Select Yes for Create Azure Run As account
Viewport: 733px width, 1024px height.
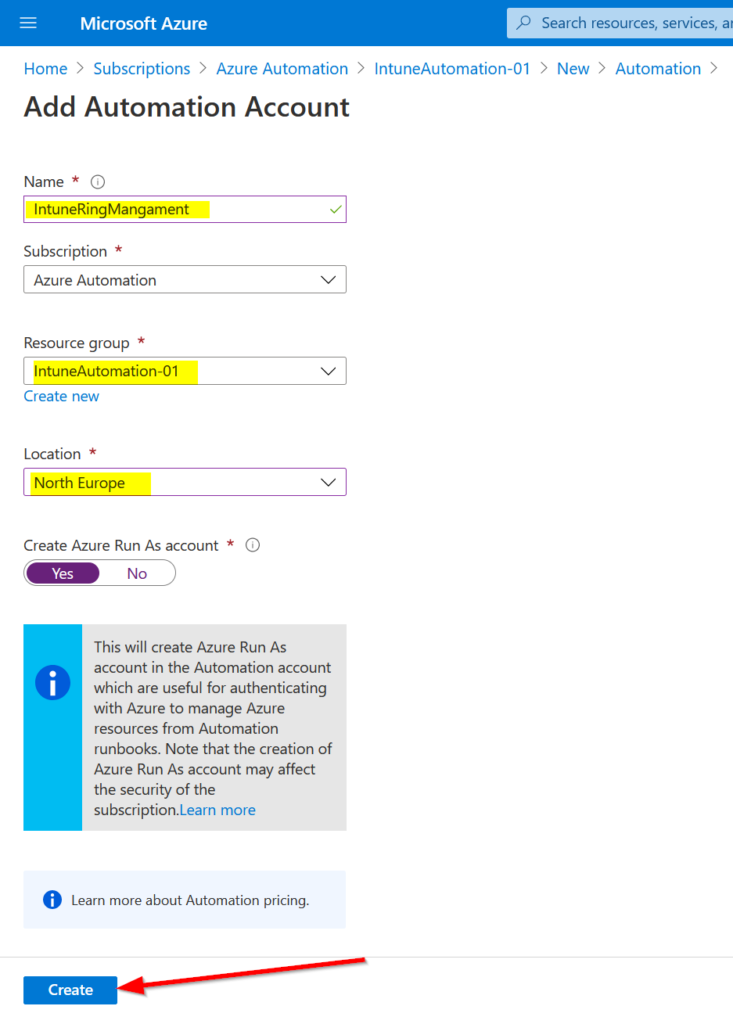click(x=63, y=573)
